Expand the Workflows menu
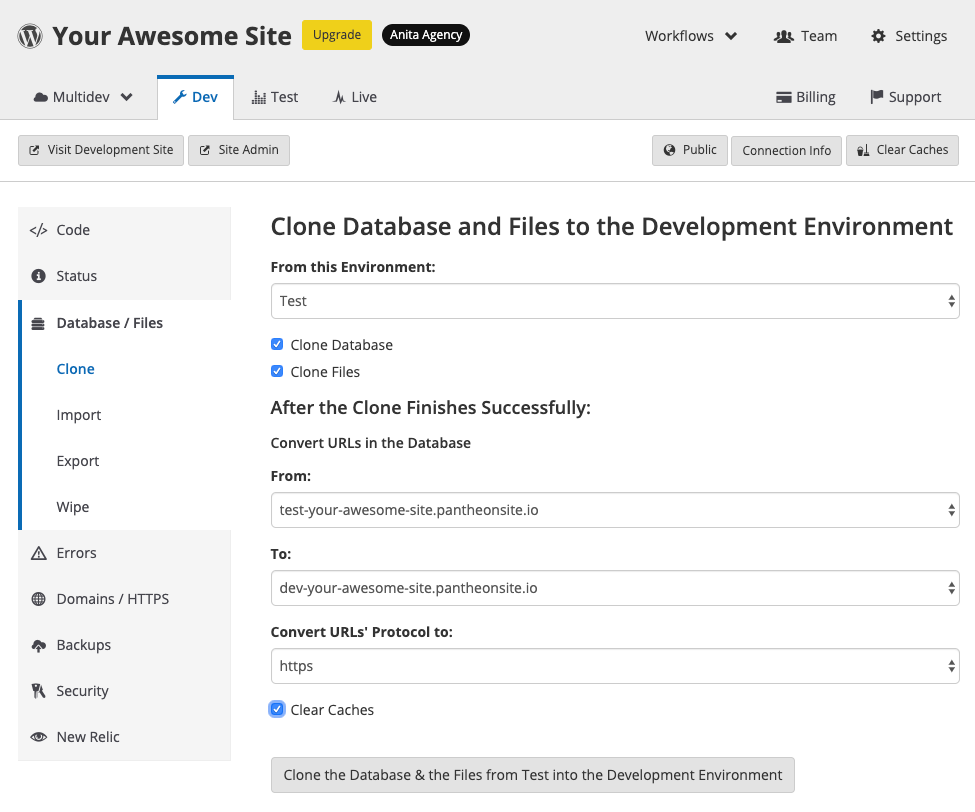The image size is (975, 812). 690,35
